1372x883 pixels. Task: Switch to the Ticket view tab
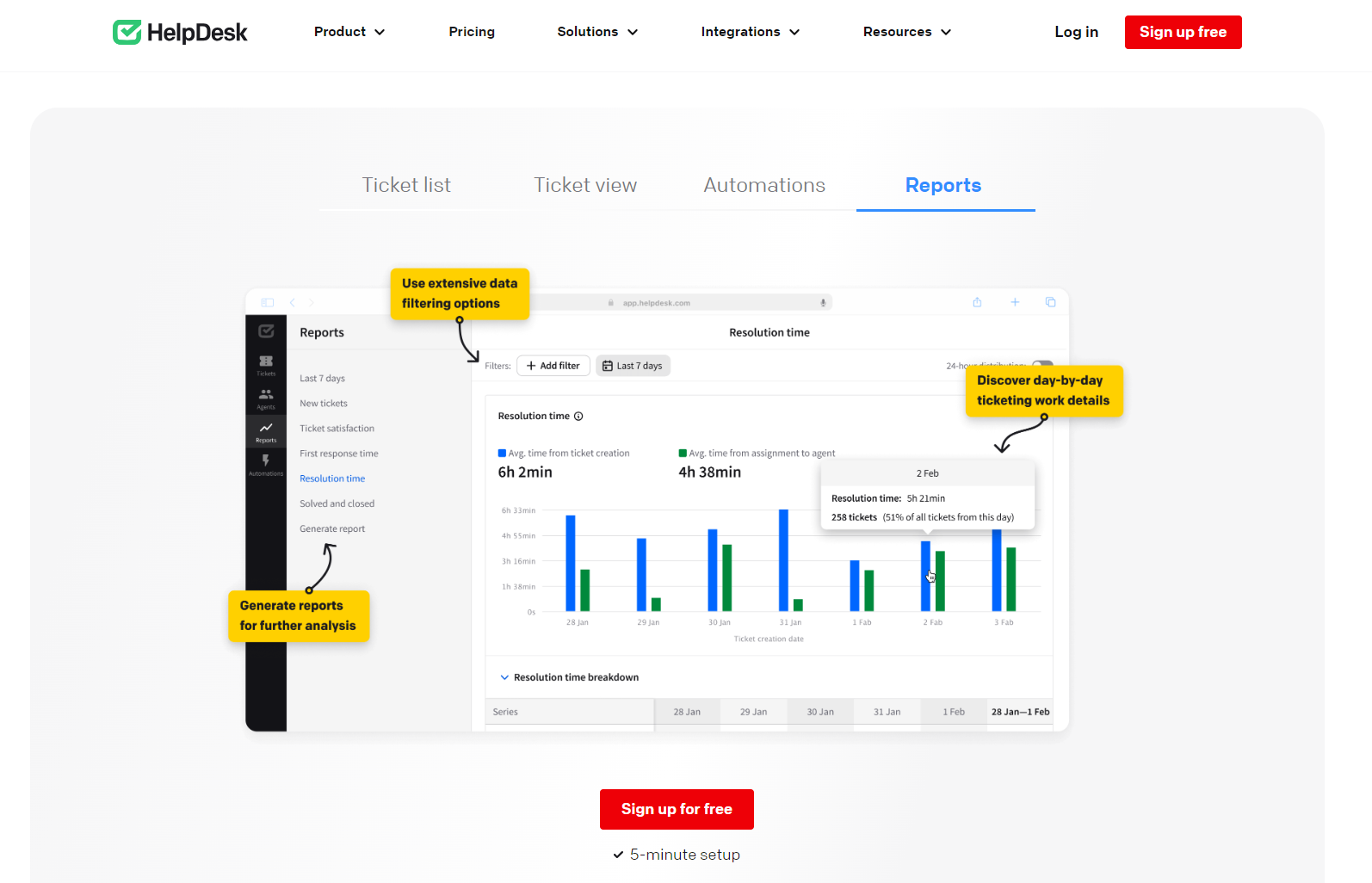(x=585, y=185)
